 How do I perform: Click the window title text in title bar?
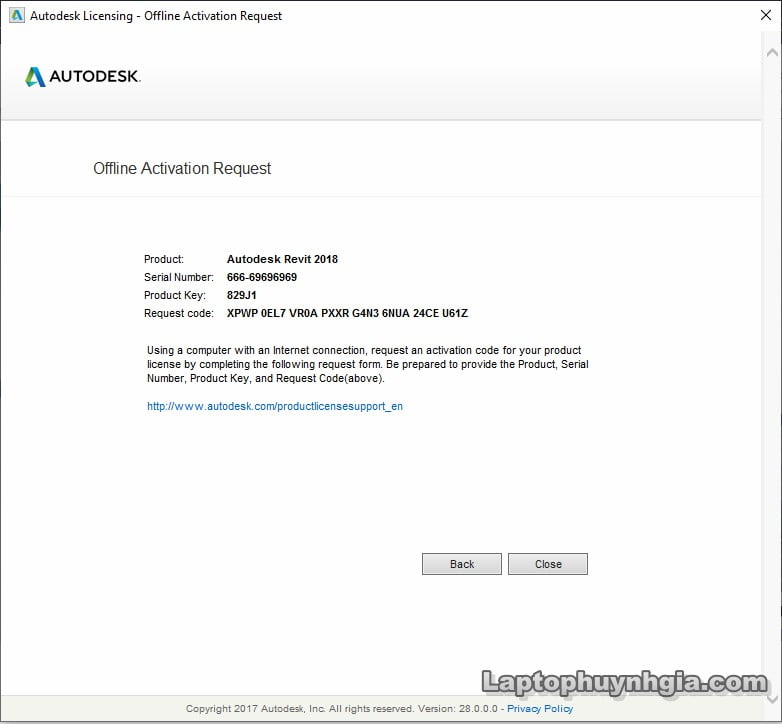pyautogui.click(x=156, y=16)
